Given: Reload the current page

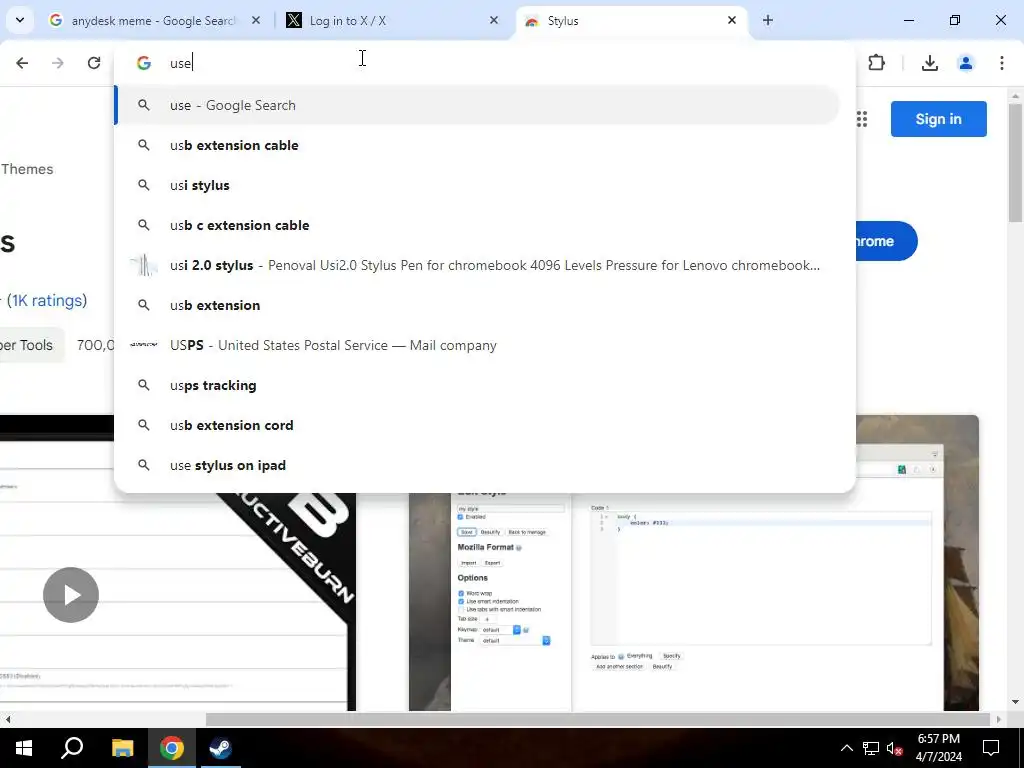Looking at the screenshot, I should coord(94,63).
